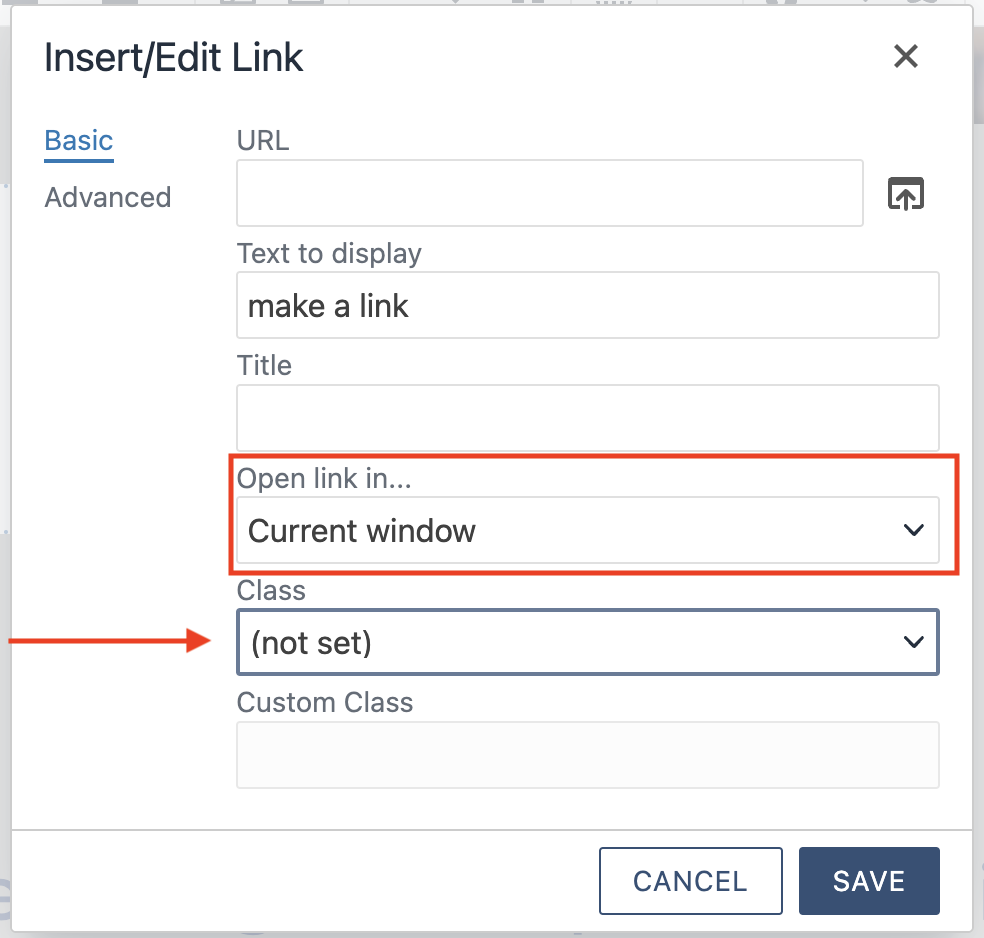Image resolution: width=984 pixels, height=938 pixels.
Task: Open the Advanced tab
Action: (x=108, y=197)
